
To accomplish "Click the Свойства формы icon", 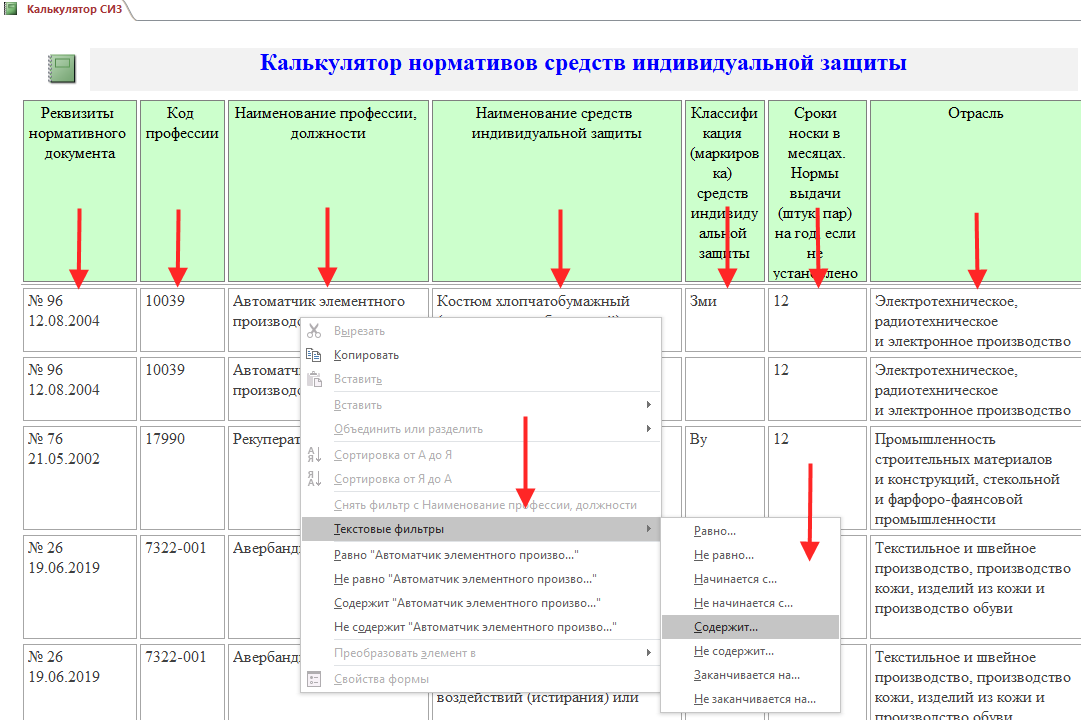I will (x=315, y=679).
